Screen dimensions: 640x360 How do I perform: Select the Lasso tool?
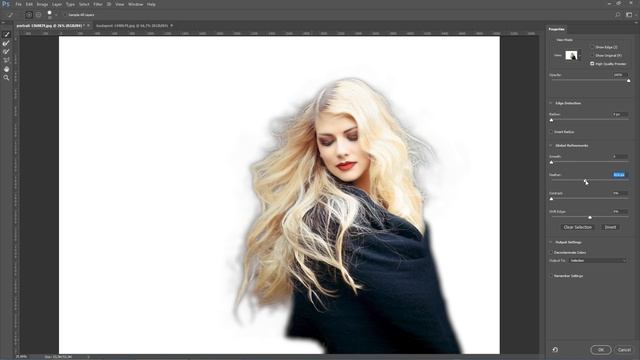pos(6,60)
